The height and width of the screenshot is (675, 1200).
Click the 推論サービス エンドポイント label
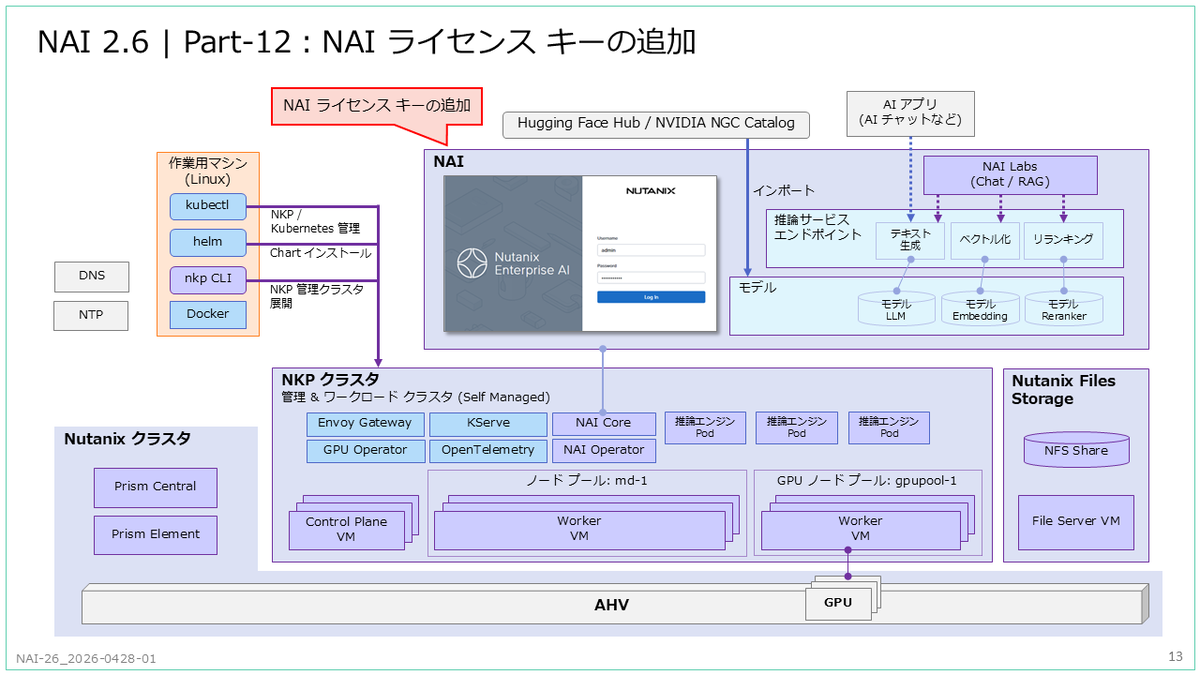coord(817,227)
